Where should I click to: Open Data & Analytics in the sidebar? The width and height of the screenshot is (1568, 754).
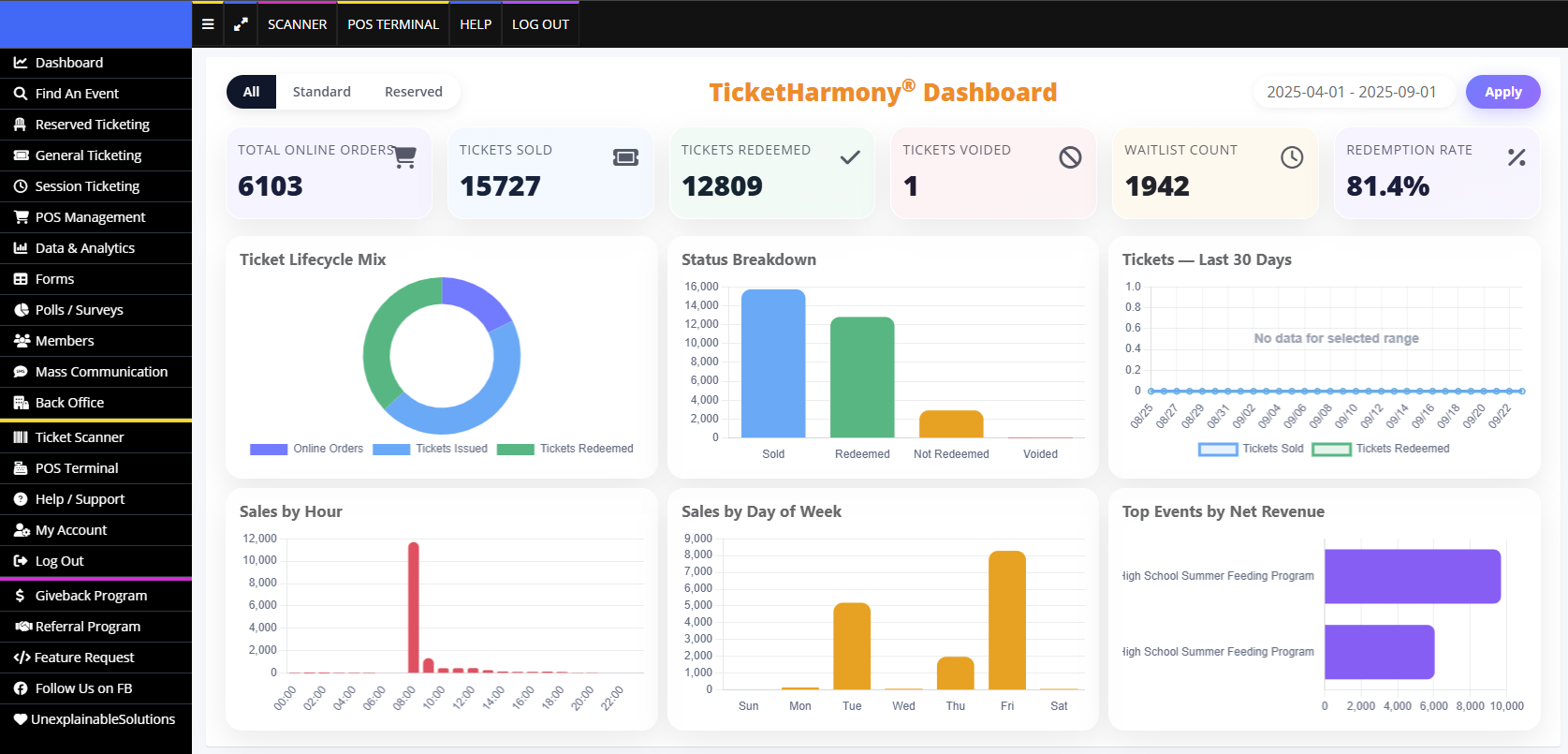[x=84, y=248]
